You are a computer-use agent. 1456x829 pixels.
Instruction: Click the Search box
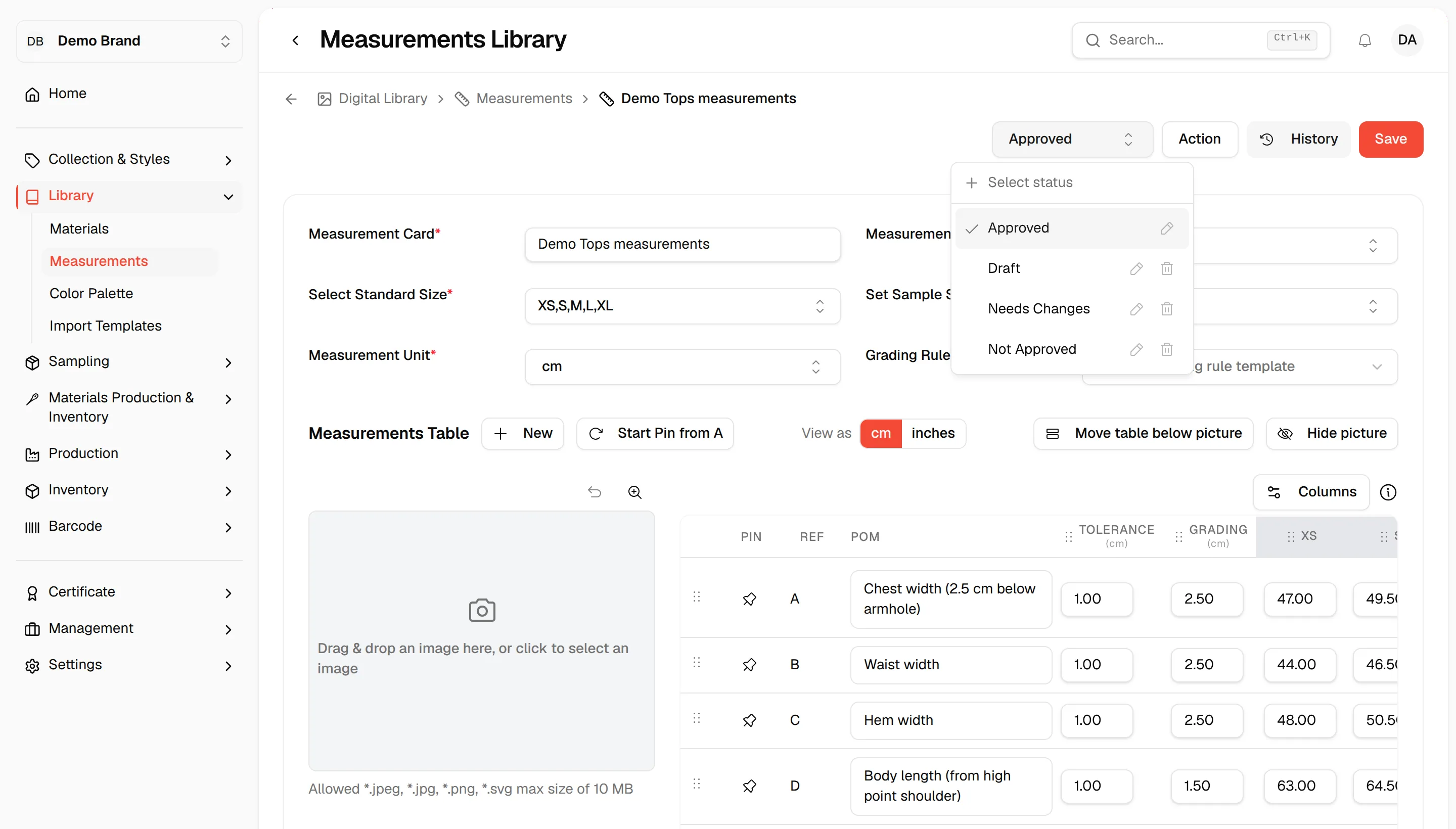click(x=1200, y=40)
